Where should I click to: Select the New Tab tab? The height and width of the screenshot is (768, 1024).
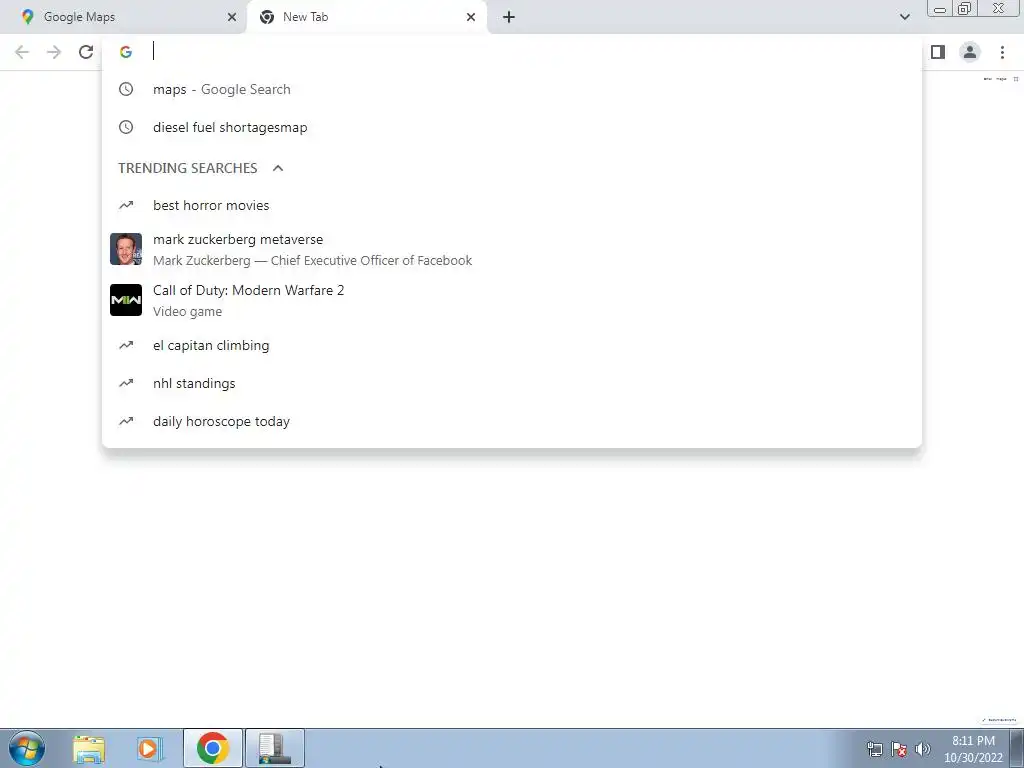367,17
